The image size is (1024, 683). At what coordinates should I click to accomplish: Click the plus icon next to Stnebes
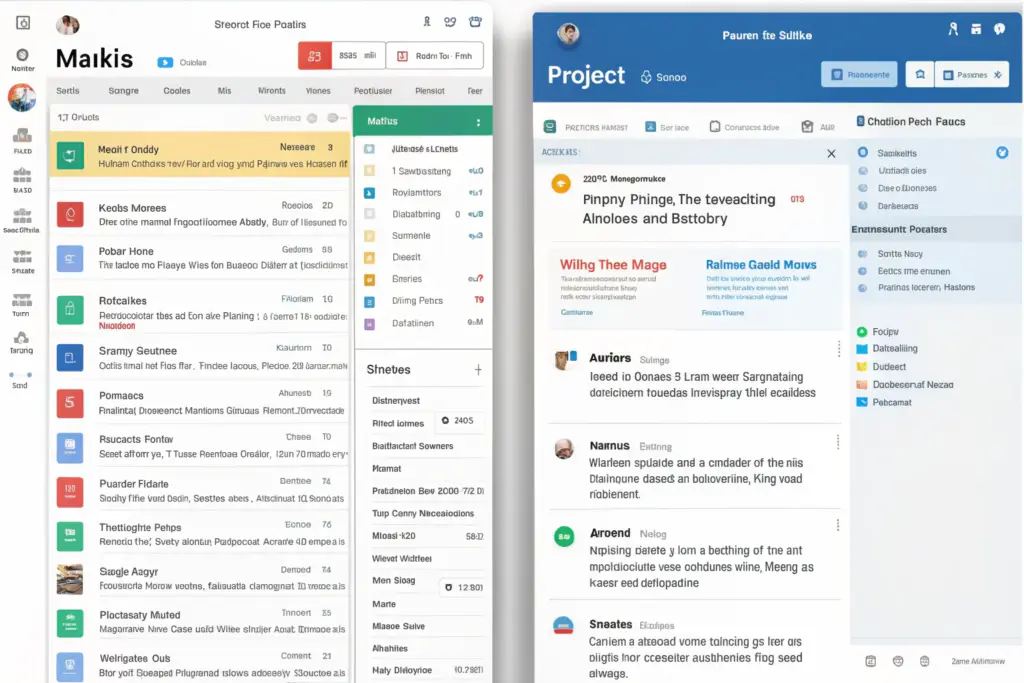[x=478, y=369]
